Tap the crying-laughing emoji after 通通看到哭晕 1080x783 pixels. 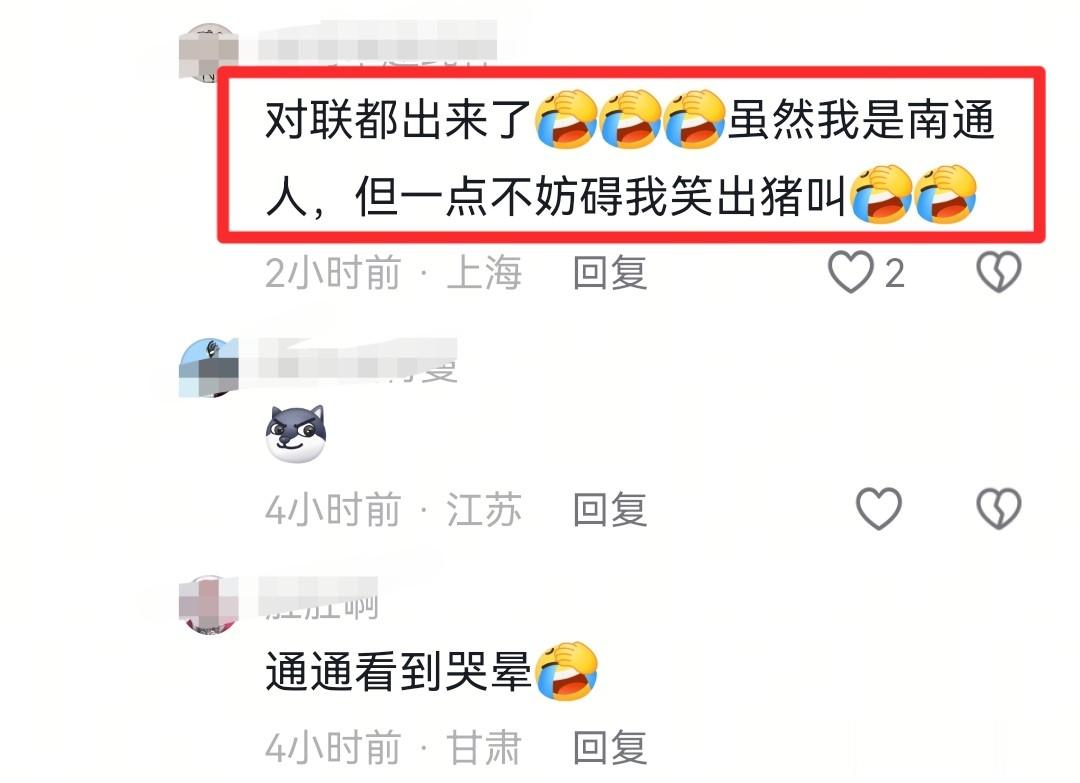point(567,671)
